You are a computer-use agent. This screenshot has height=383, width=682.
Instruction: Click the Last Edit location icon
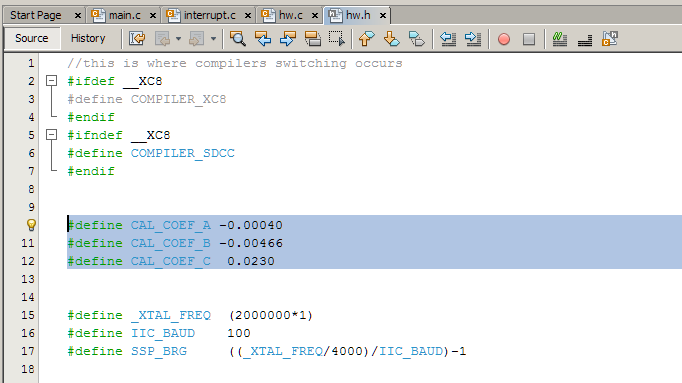(137, 39)
